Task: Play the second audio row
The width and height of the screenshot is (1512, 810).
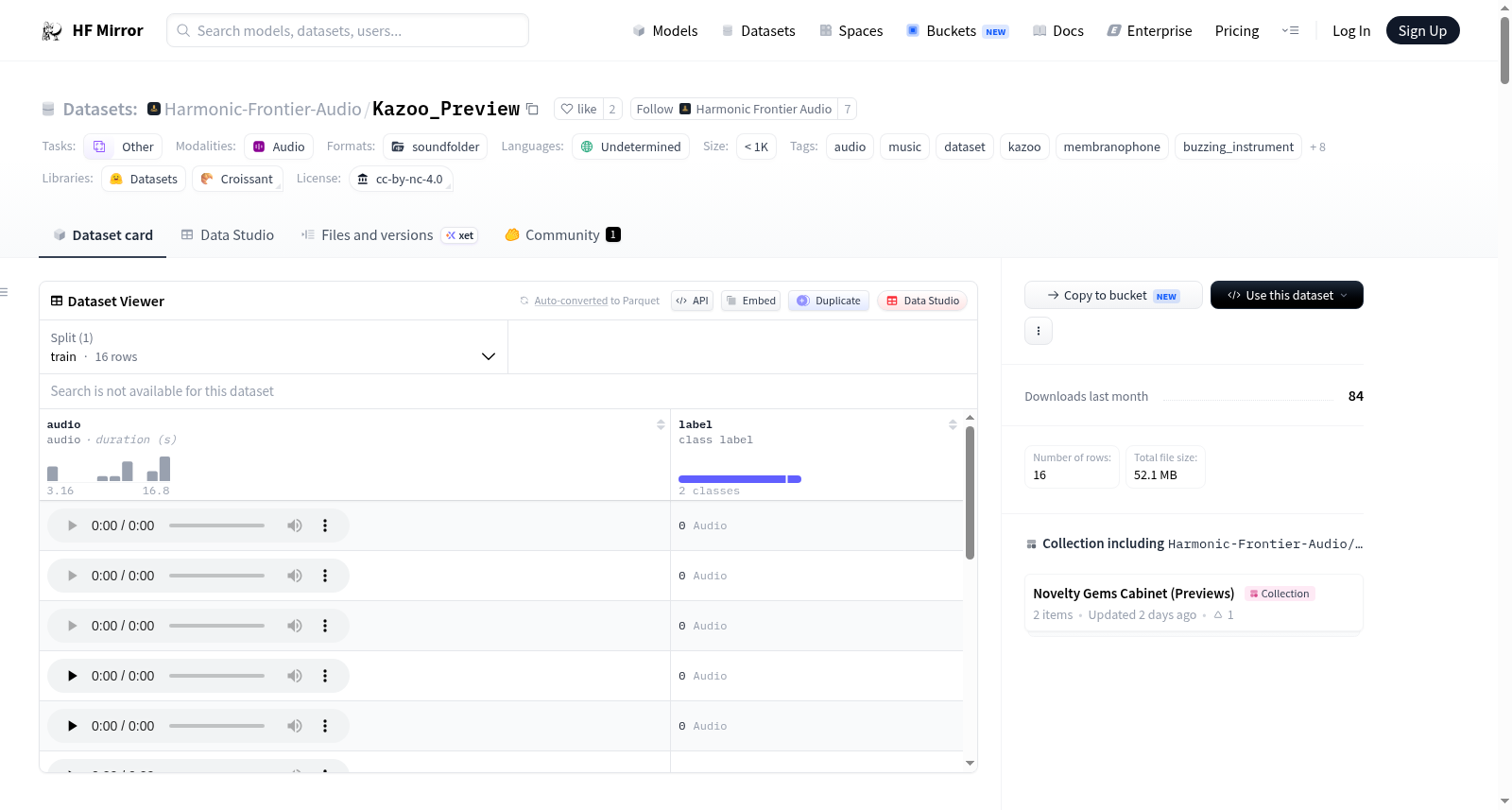Action: coord(73,576)
